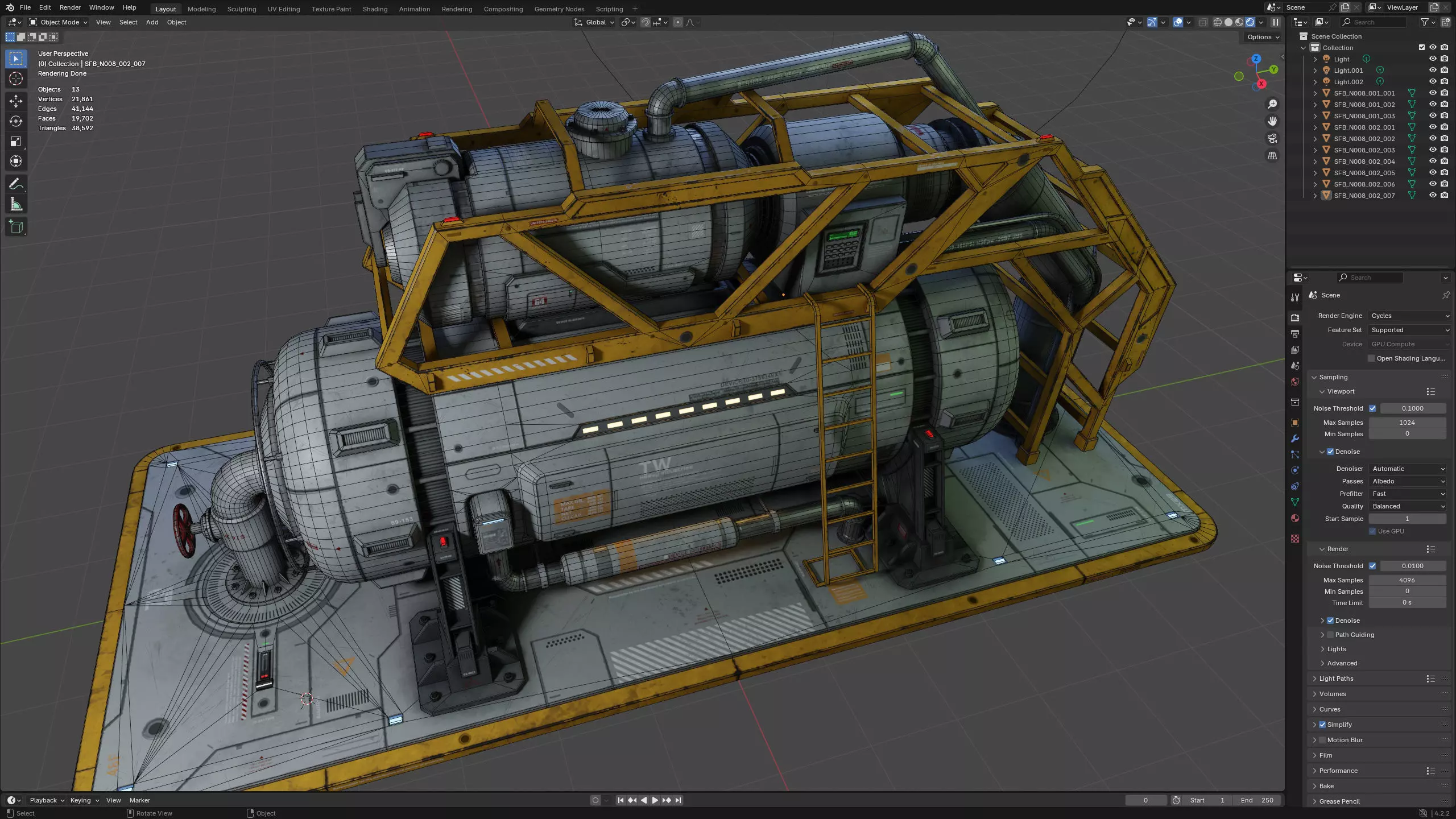
Task: Switch to solid viewport shading
Action: 1228,22
